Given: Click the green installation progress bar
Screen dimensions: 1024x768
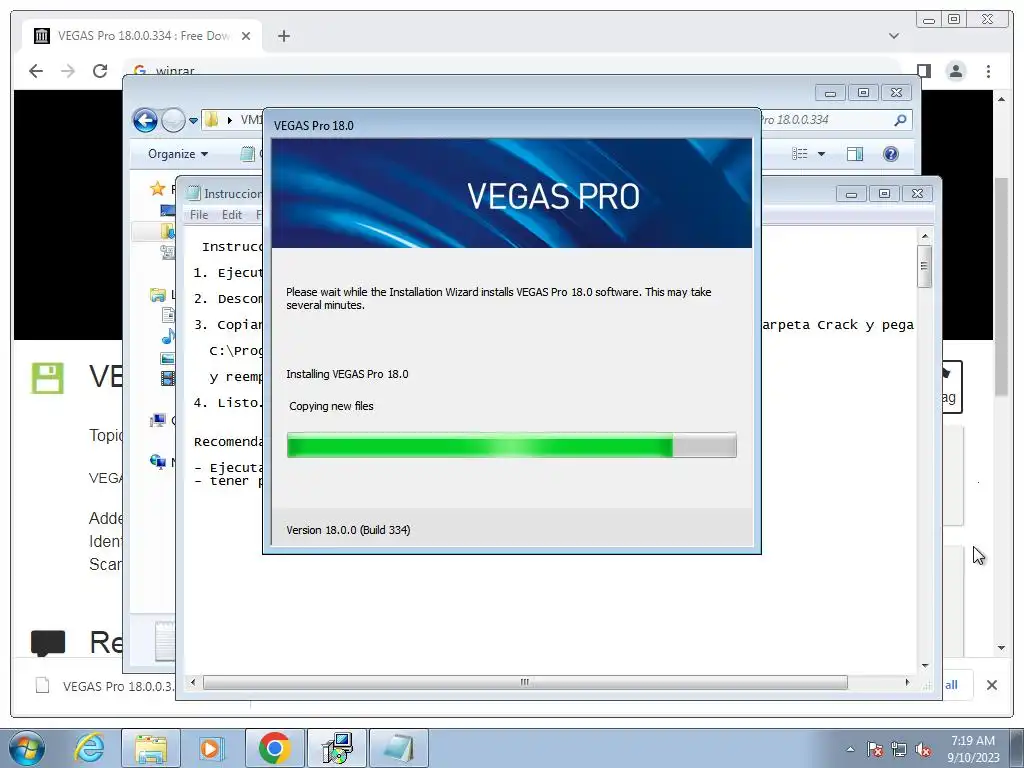Looking at the screenshot, I should pos(512,445).
